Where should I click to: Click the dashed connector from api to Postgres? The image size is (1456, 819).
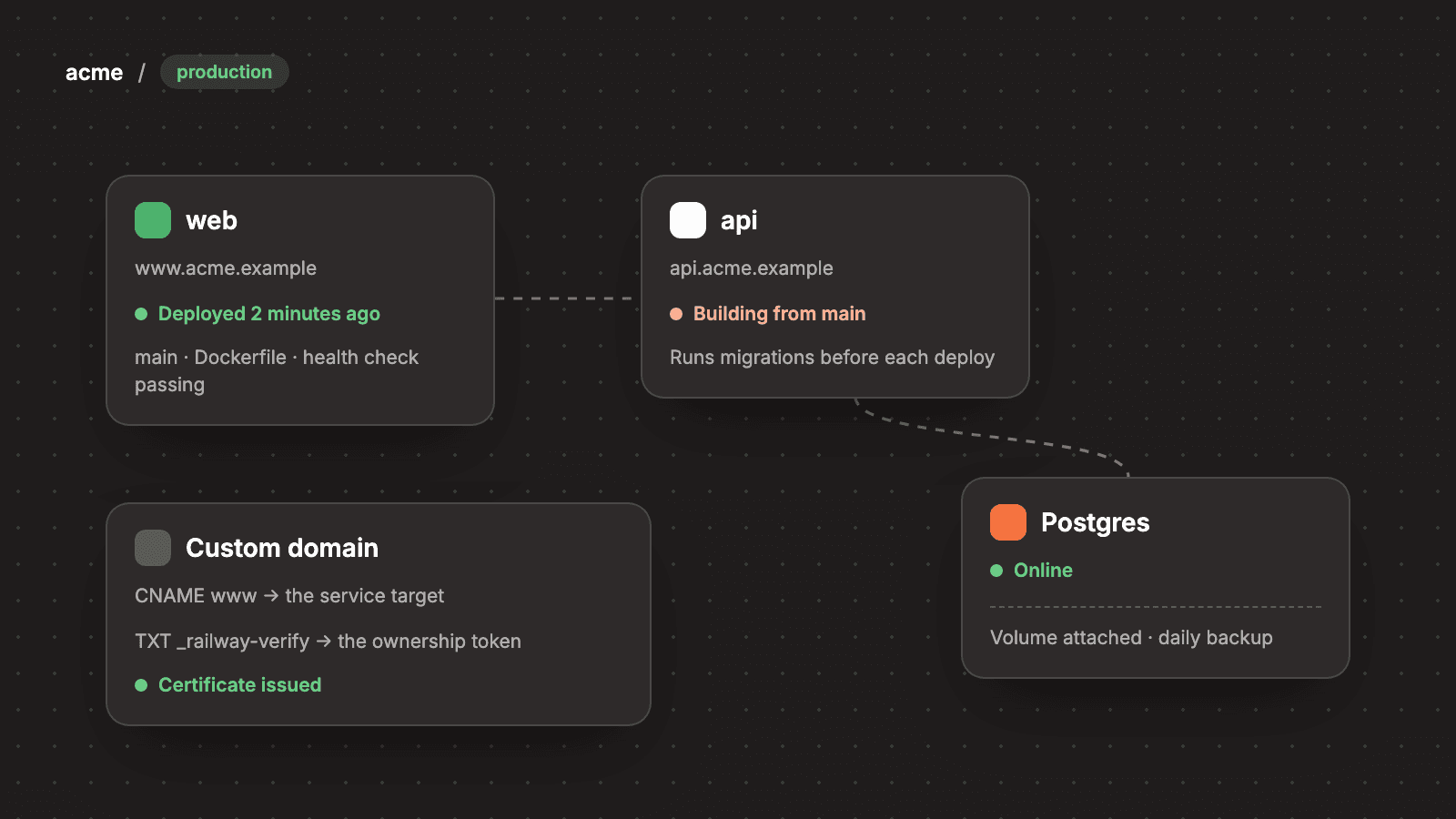[x=992, y=437]
